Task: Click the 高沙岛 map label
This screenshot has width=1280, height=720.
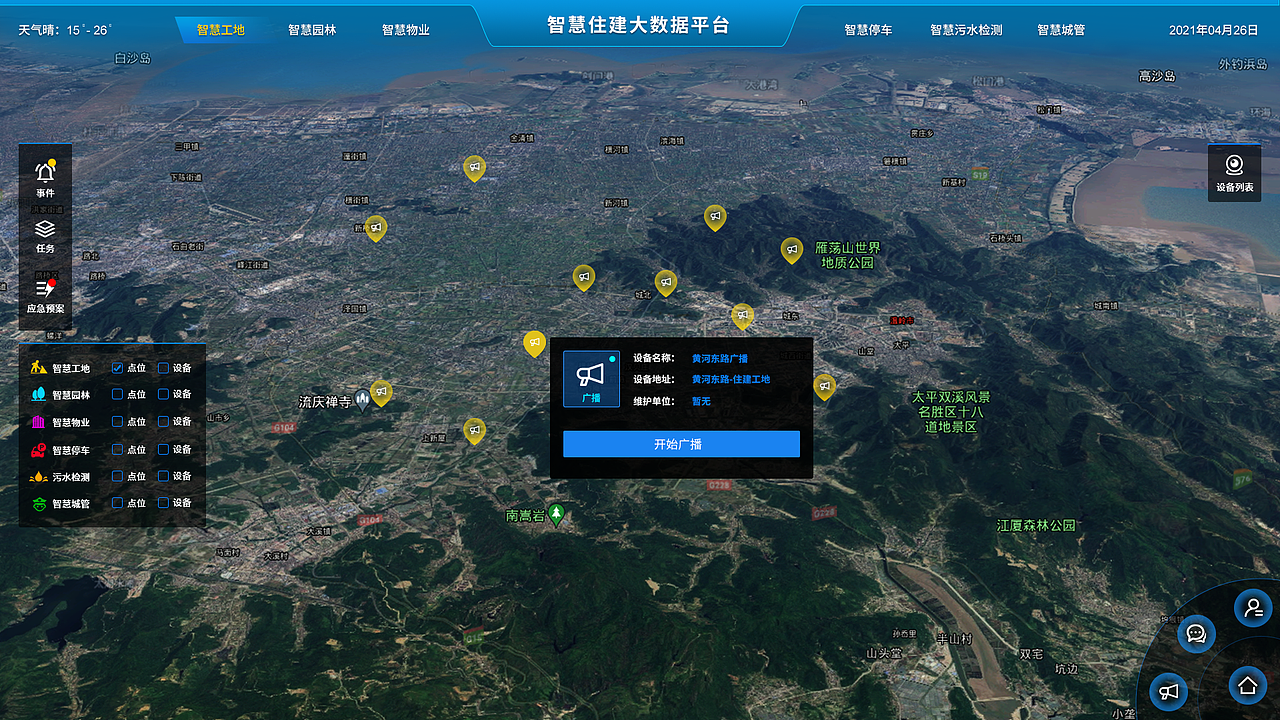Action: pos(1157,76)
